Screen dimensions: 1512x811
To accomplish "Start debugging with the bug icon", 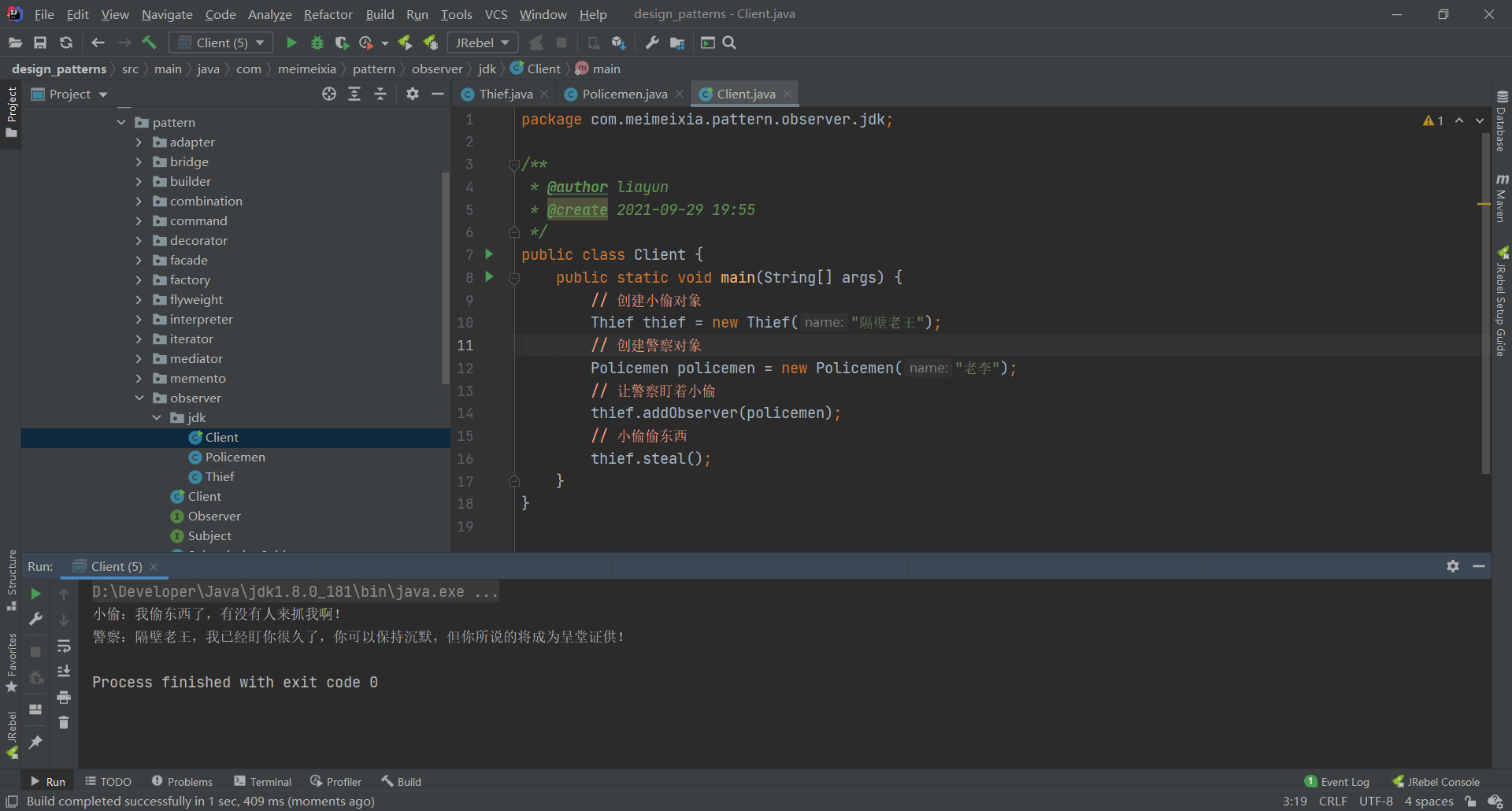I will pos(317,43).
